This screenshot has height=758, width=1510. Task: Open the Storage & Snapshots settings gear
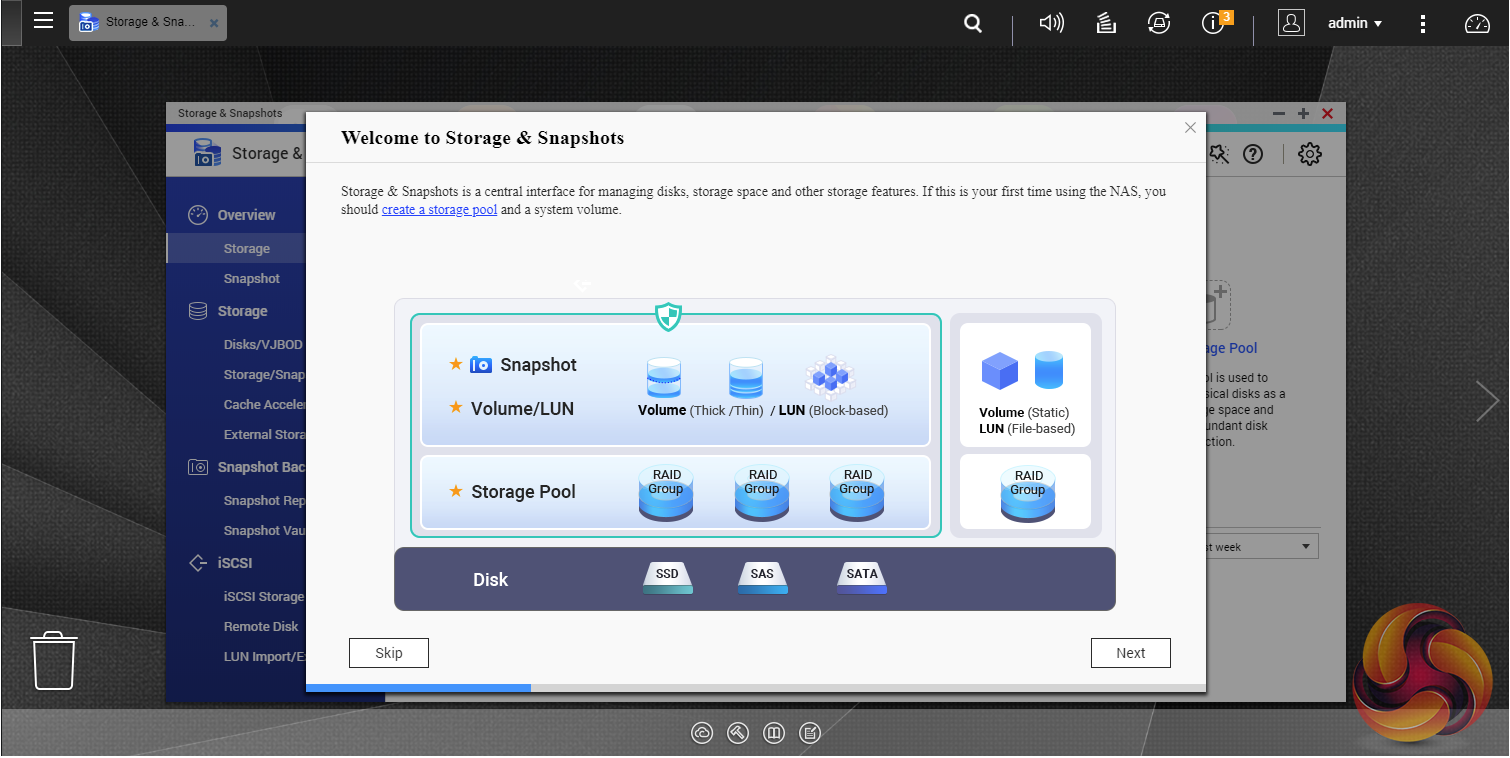tap(1310, 154)
